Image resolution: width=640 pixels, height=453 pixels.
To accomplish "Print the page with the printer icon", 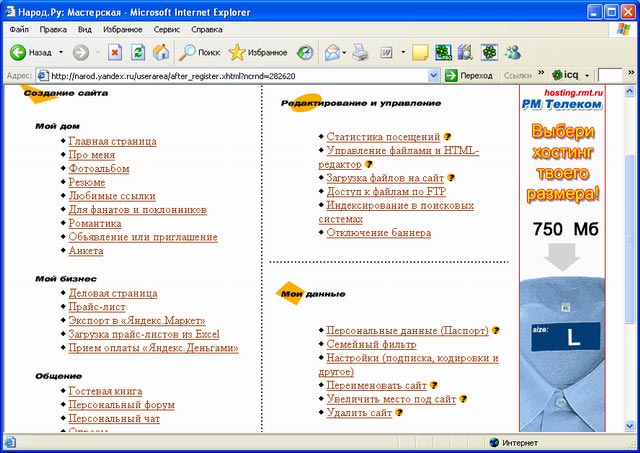I will (360, 53).
